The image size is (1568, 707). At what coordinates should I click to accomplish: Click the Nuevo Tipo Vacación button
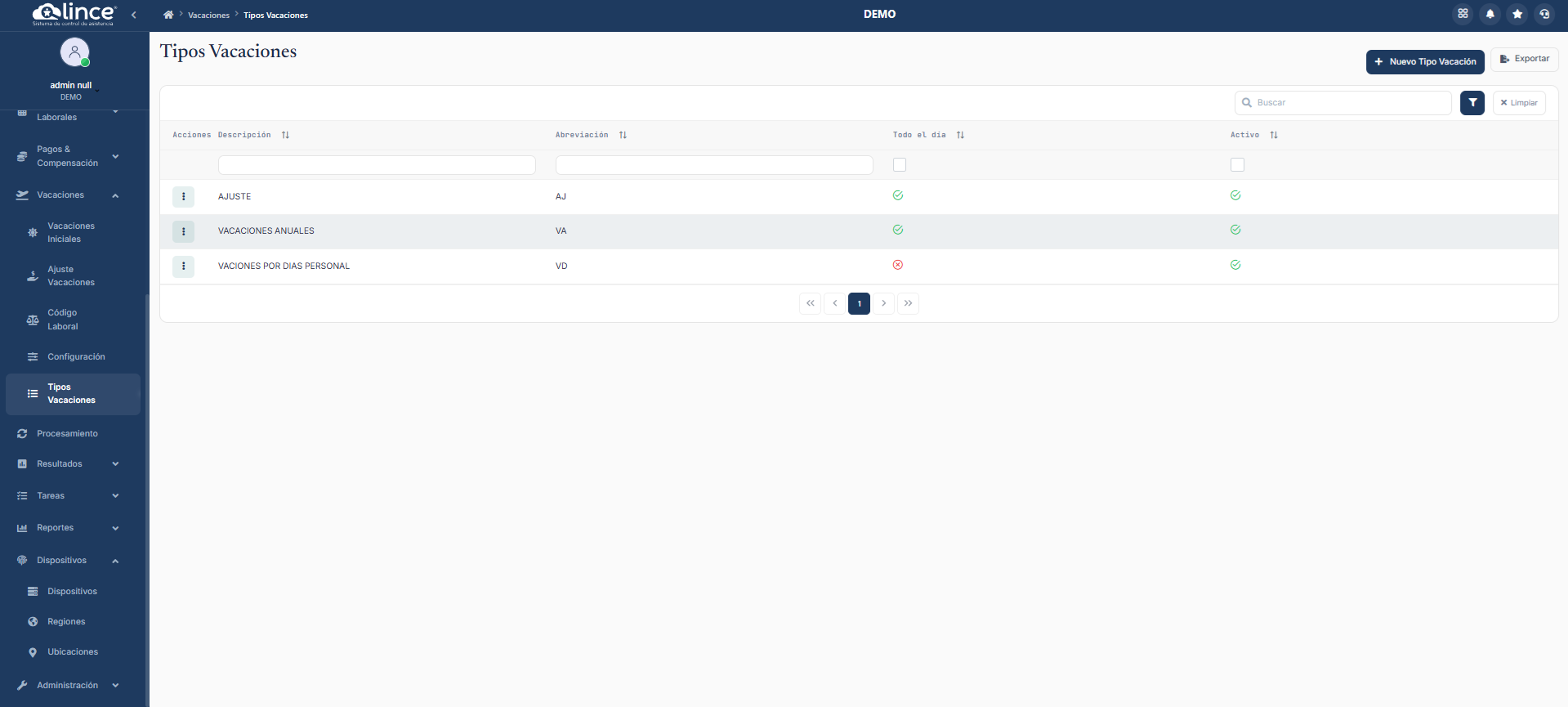coord(1424,62)
